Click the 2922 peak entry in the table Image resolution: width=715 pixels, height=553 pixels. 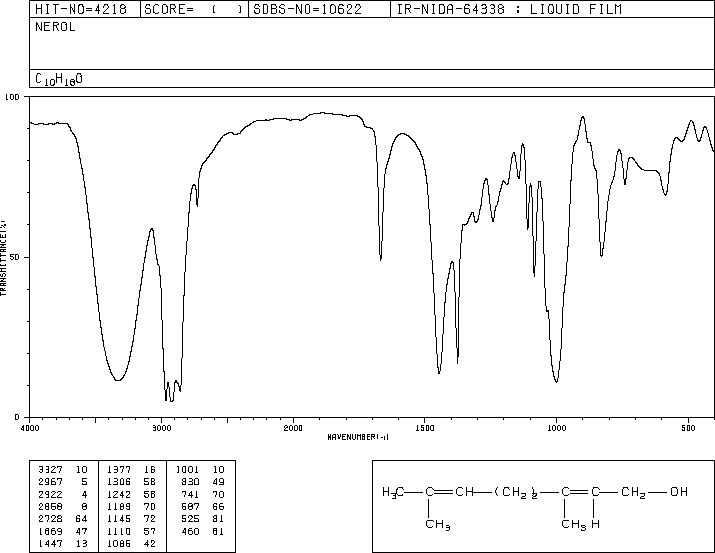(x=51, y=494)
